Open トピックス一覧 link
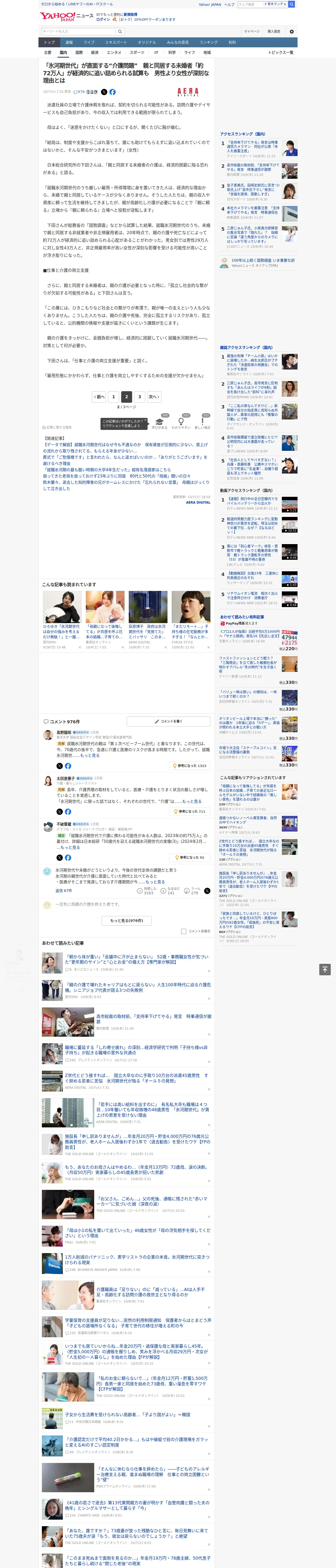This screenshot has height=1568, width=336. tap(281, 53)
